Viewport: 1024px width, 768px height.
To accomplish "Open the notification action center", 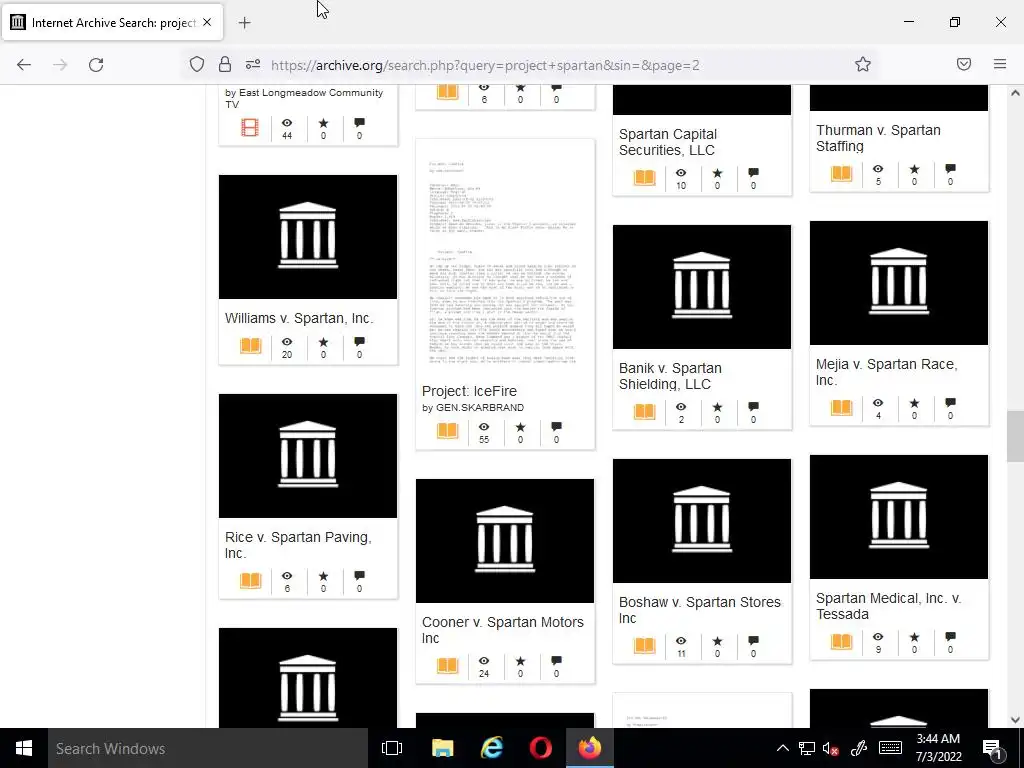I will (992, 748).
